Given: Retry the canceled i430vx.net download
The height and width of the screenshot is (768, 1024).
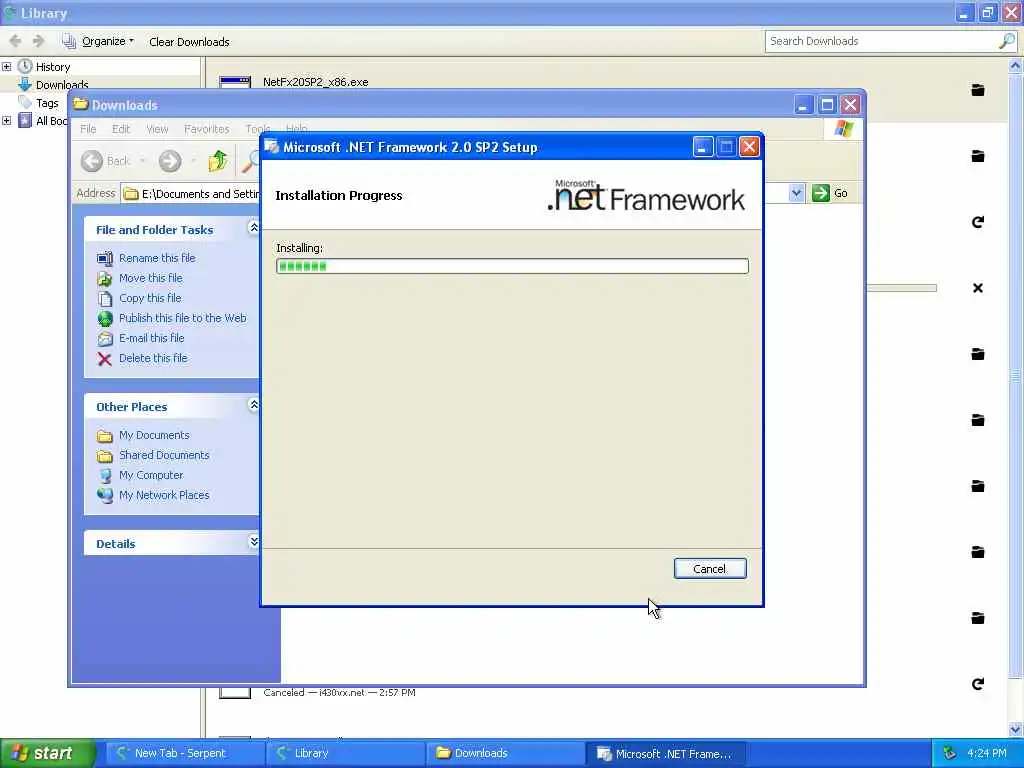Looking at the screenshot, I should coord(978,684).
